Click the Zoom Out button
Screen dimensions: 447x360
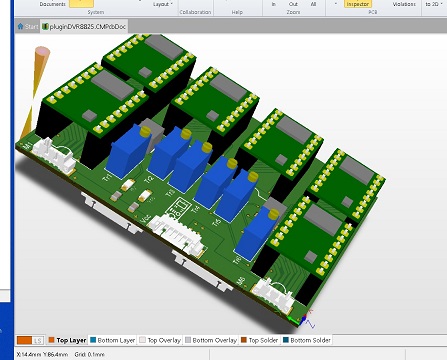[x=293, y=4]
